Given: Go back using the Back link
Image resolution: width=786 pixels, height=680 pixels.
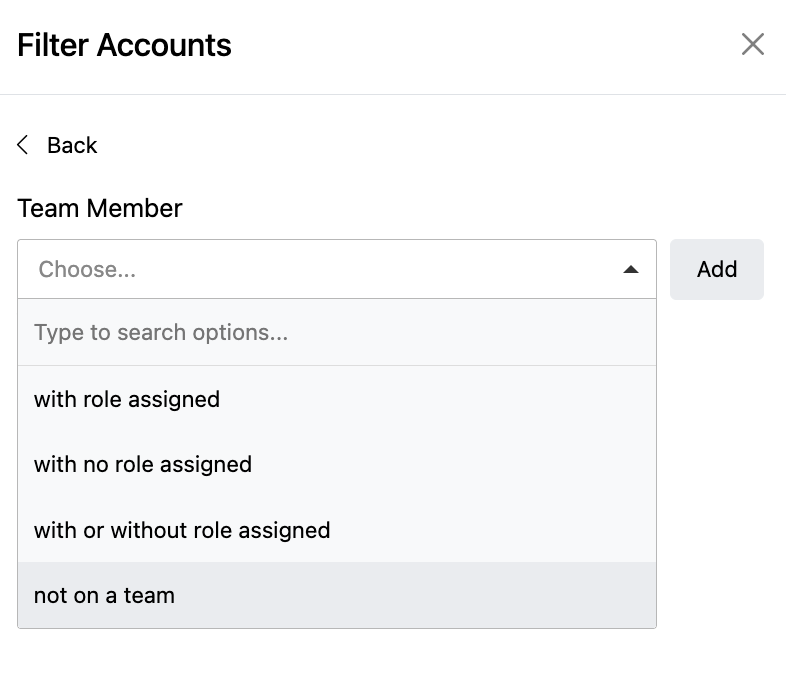Looking at the screenshot, I should point(71,145).
